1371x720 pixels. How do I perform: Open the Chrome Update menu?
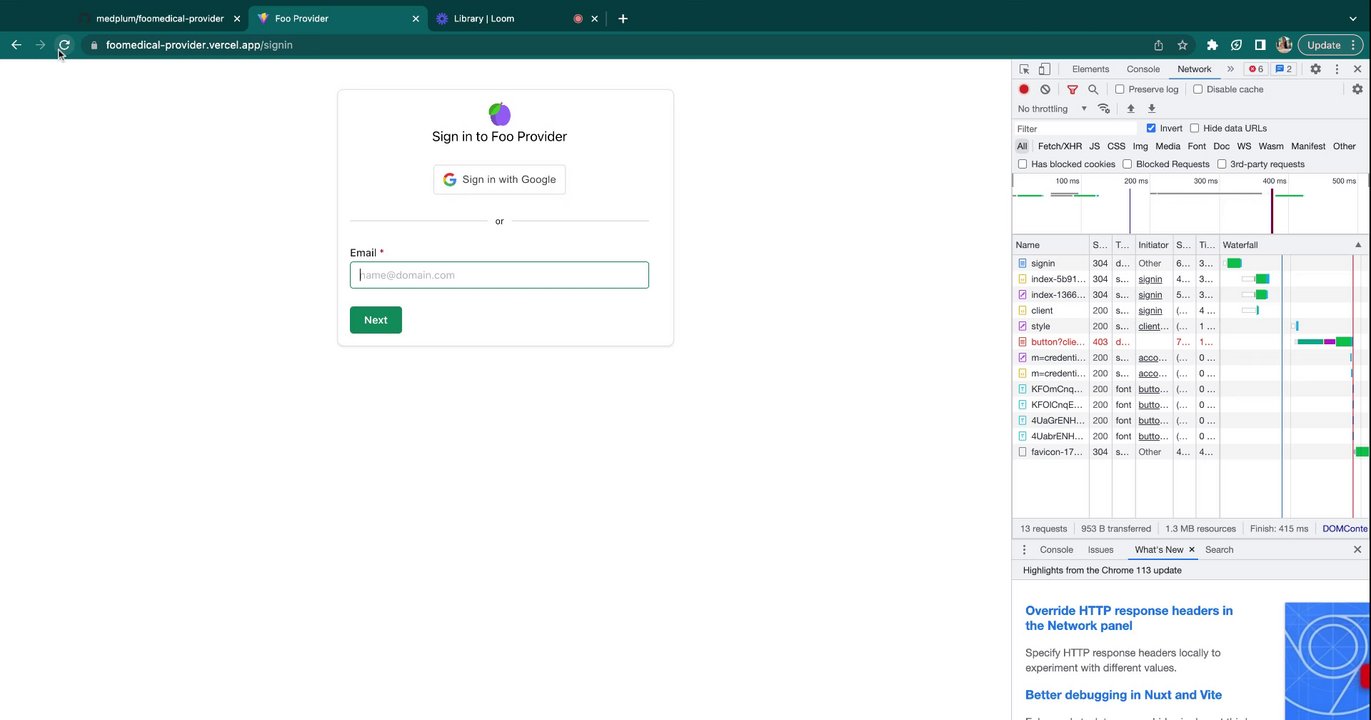click(1329, 45)
